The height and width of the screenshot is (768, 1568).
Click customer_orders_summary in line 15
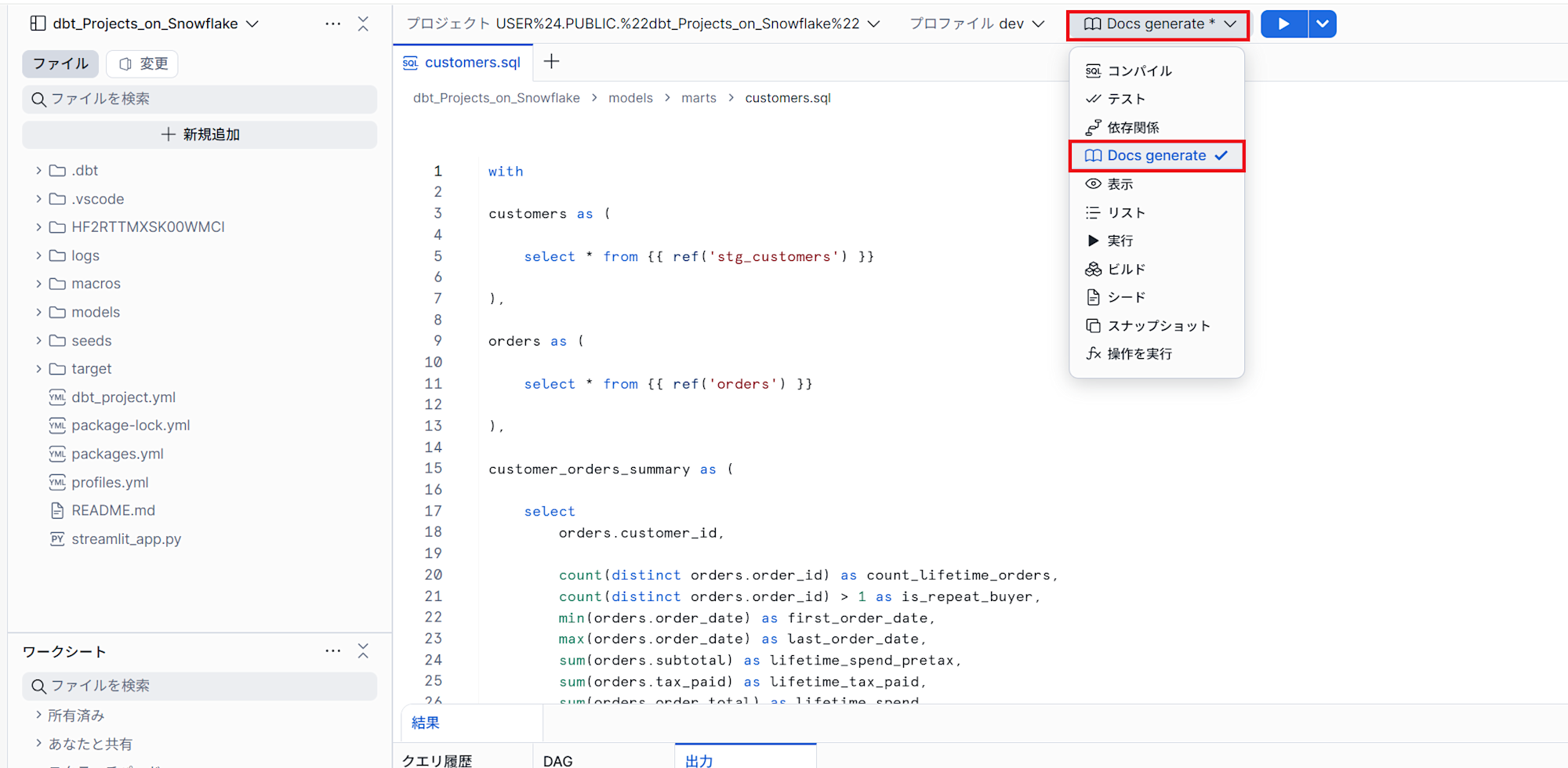point(589,469)
